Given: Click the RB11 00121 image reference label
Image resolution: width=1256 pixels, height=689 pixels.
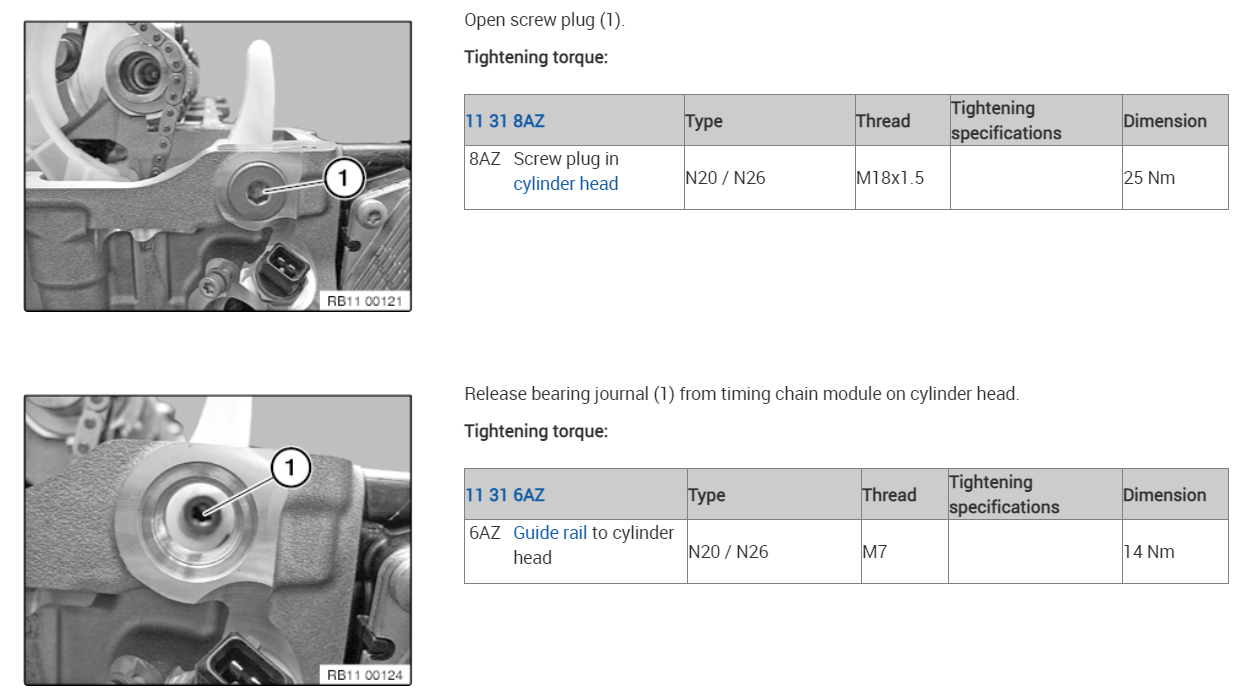Looking at the screenshot, I should pos(366,300).
